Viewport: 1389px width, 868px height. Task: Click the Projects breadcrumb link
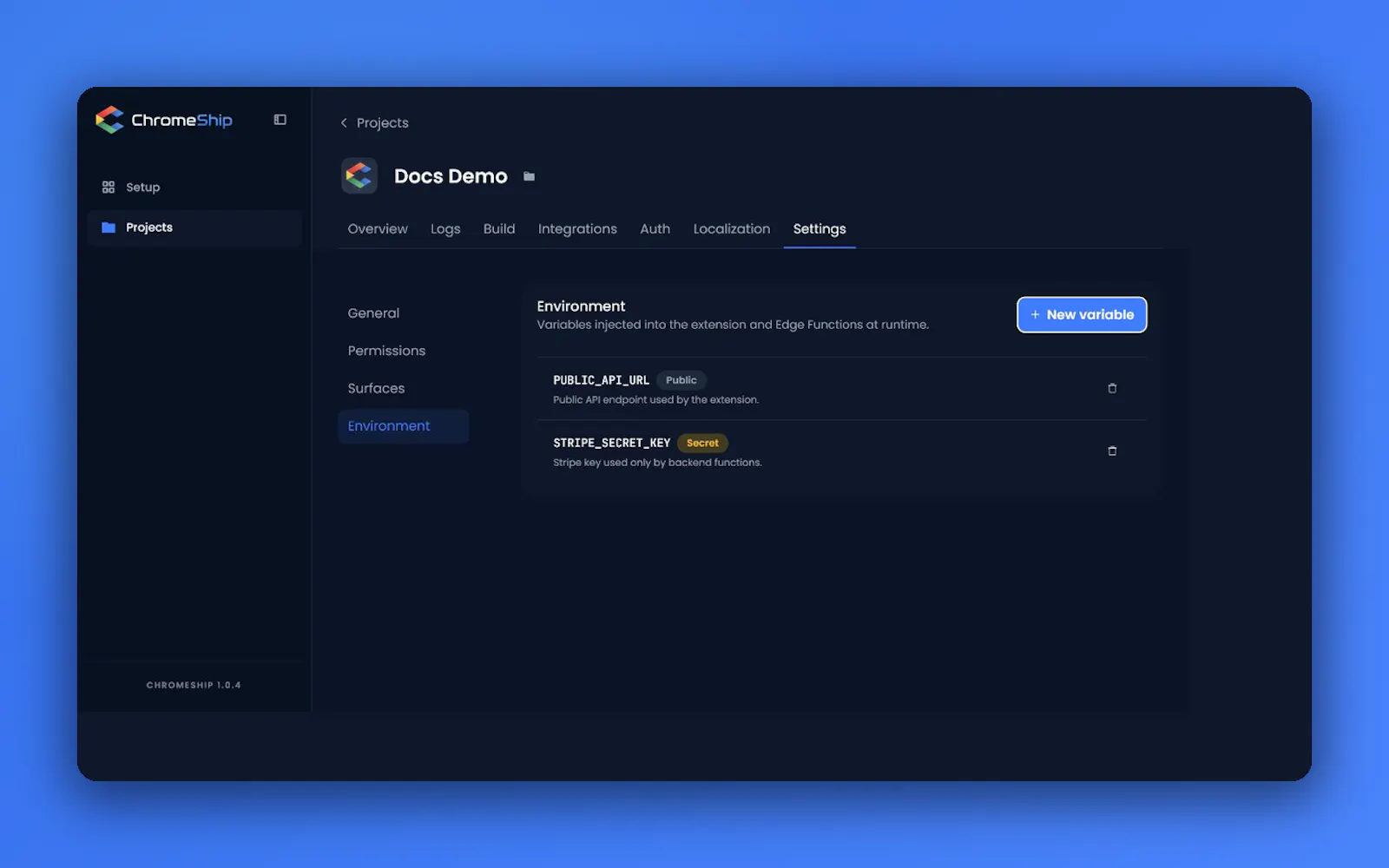[x=382, y=123]
